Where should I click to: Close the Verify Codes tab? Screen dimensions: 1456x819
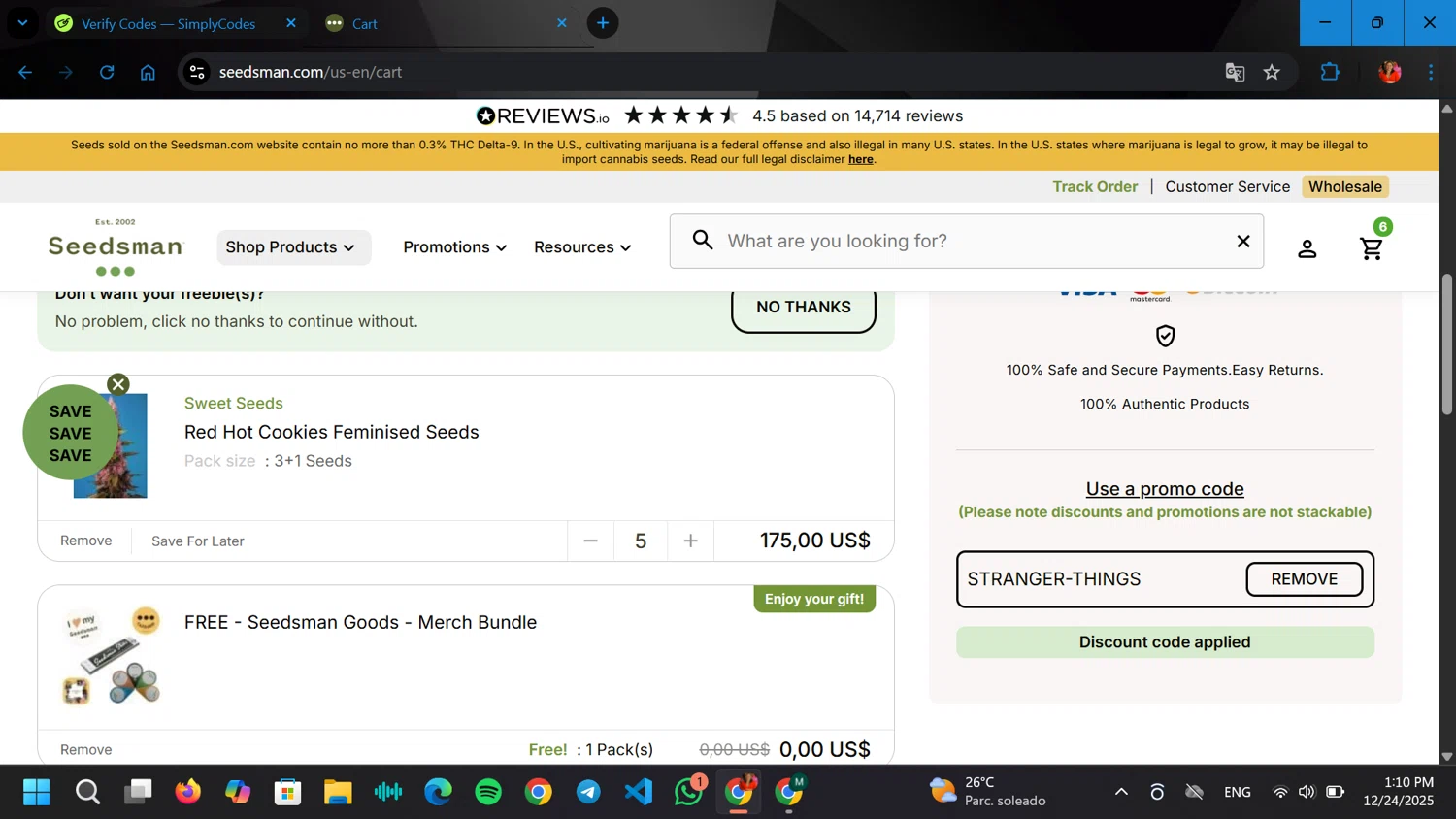(x=290, y=23)
